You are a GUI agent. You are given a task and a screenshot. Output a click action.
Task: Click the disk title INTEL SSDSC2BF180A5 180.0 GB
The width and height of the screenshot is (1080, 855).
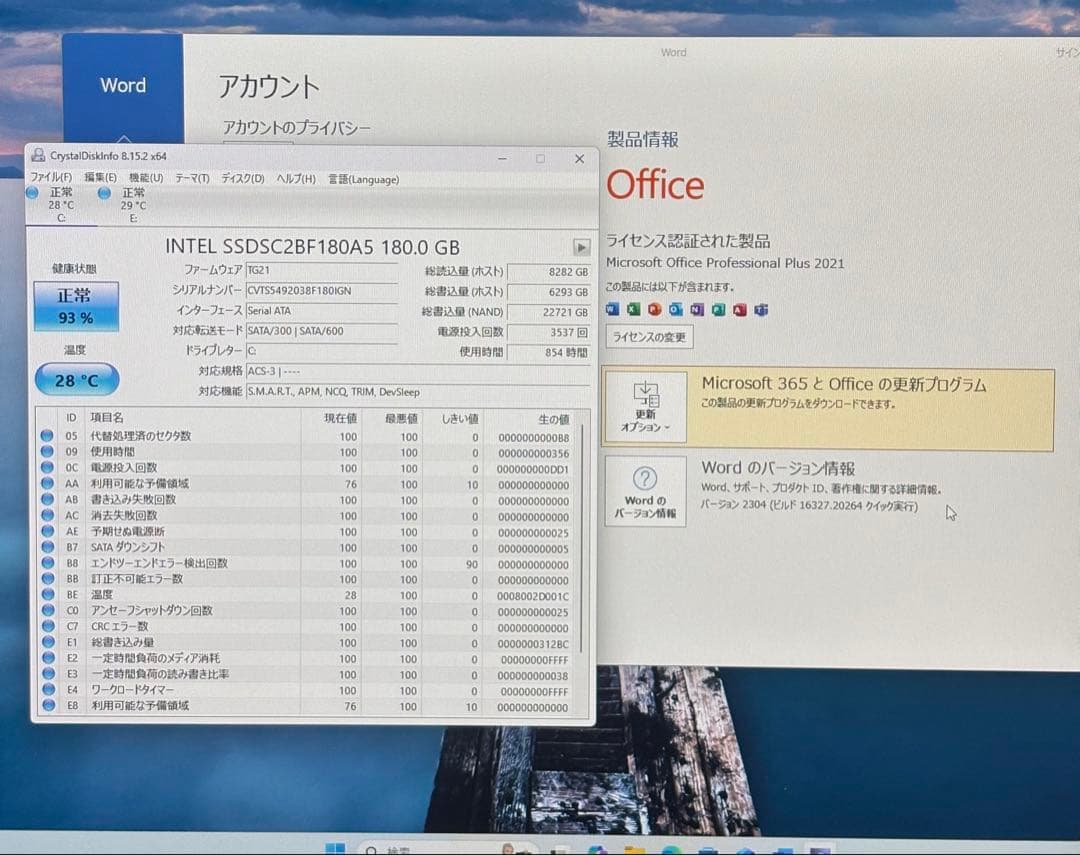click(312, 247)
